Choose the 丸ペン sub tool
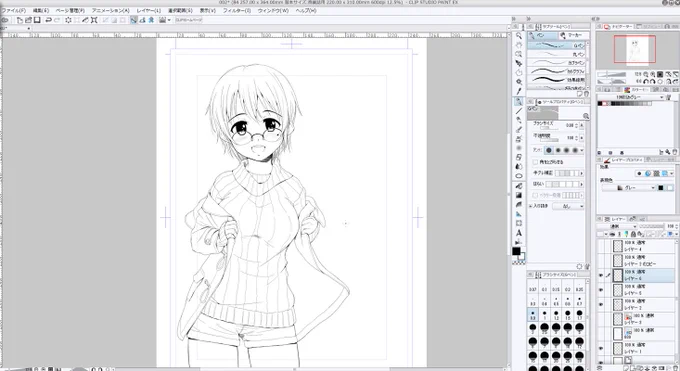The width and height of the screenshot is (680, 371). coord(557,54)
